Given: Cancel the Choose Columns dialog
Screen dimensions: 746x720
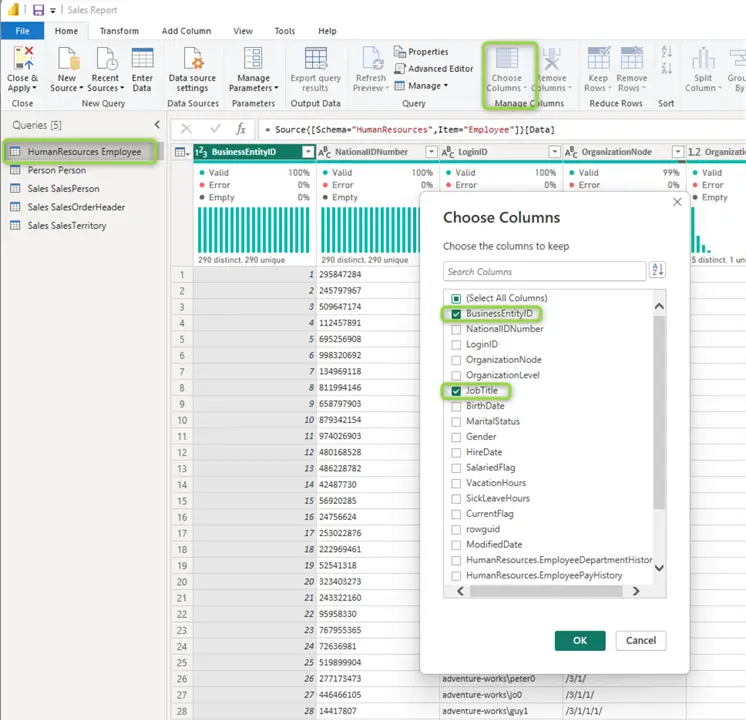Looking at the screenshot, I should (641, 641).
